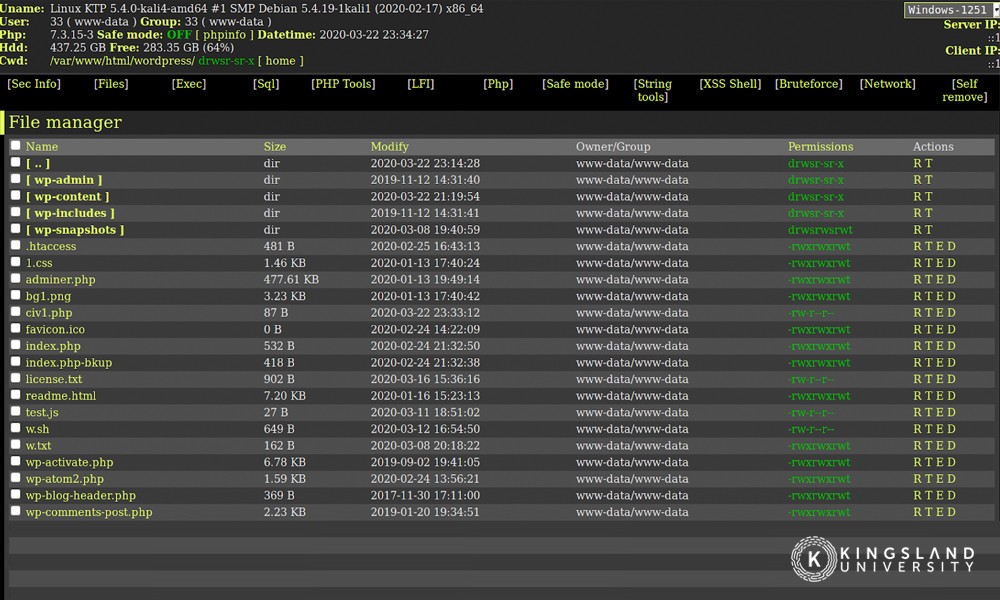
Task: Toggle the select-all checkbox beside Name
Action: 15,145
